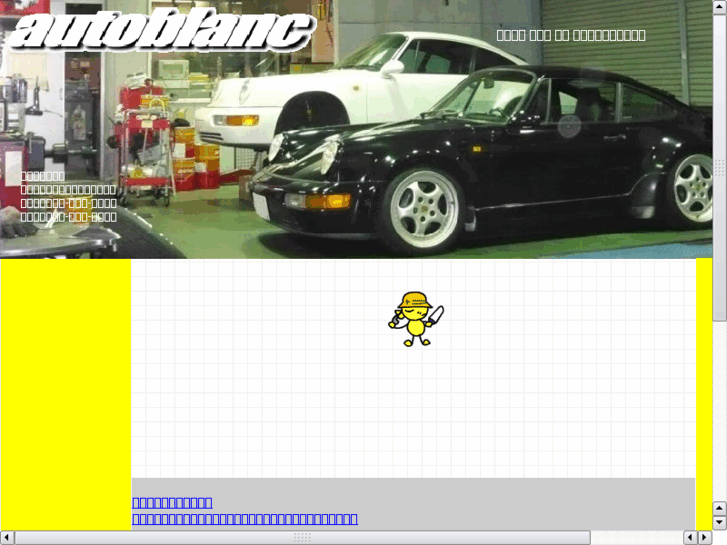The image size is (727, 545).
Task: Click horizontal scrollbar left arrow at far left
Action: (7, 538)
